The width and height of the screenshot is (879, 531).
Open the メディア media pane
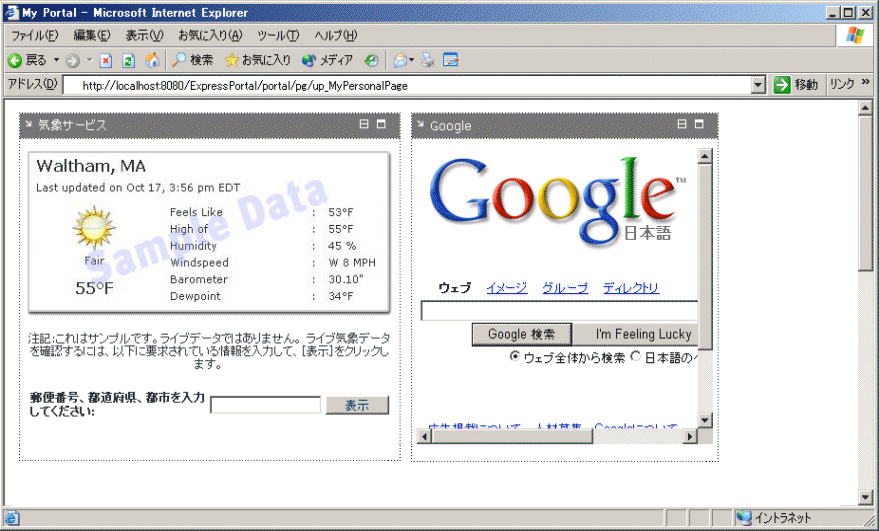327,60
